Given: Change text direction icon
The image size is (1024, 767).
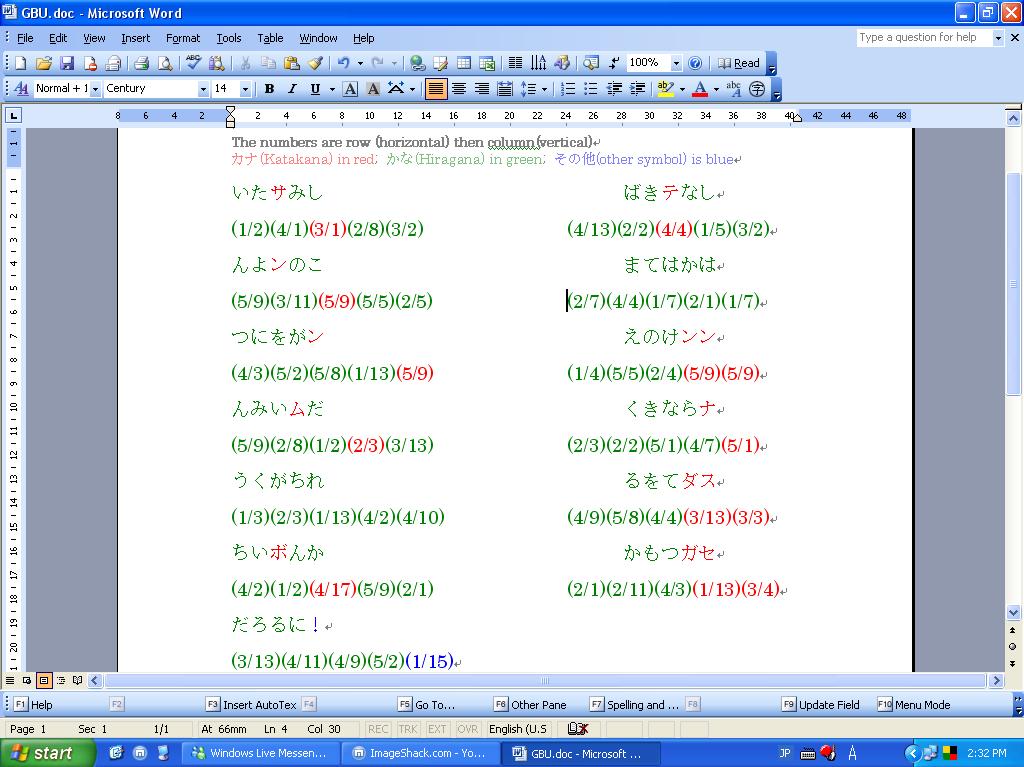Looking at the screenshot, I should pyautogui.click(x=538, y=63).
